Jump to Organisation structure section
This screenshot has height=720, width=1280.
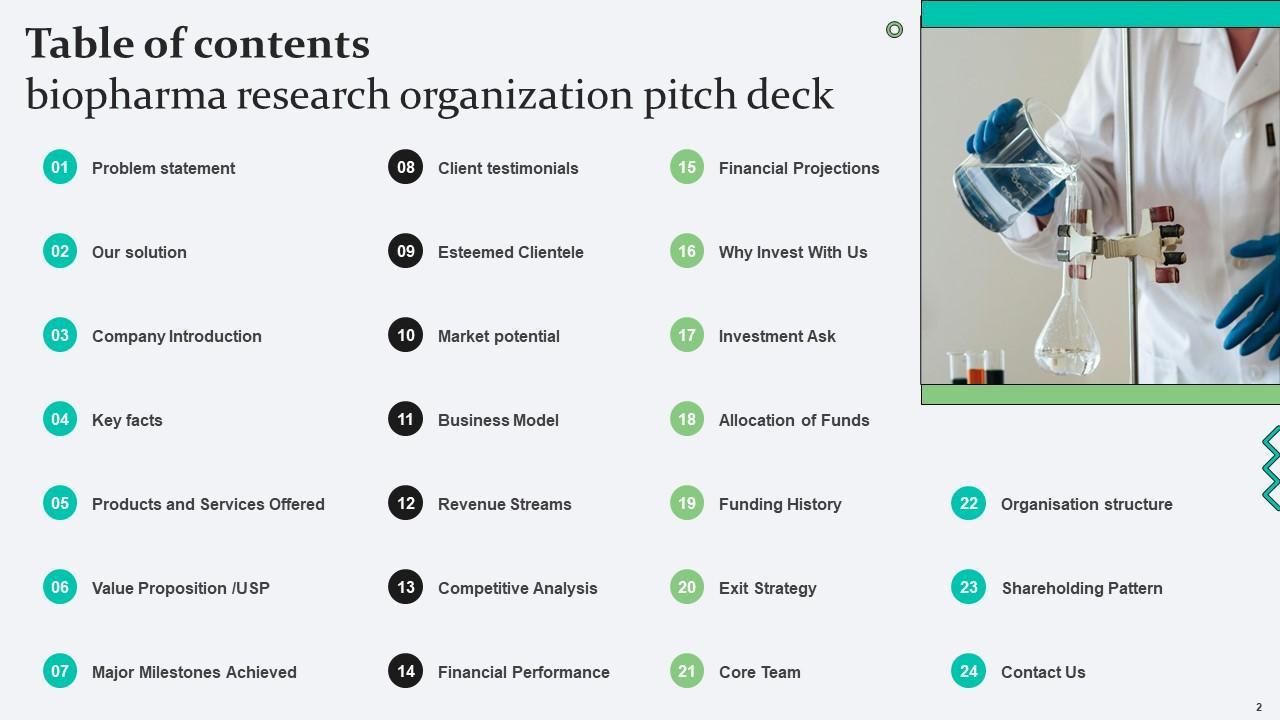1086,504
